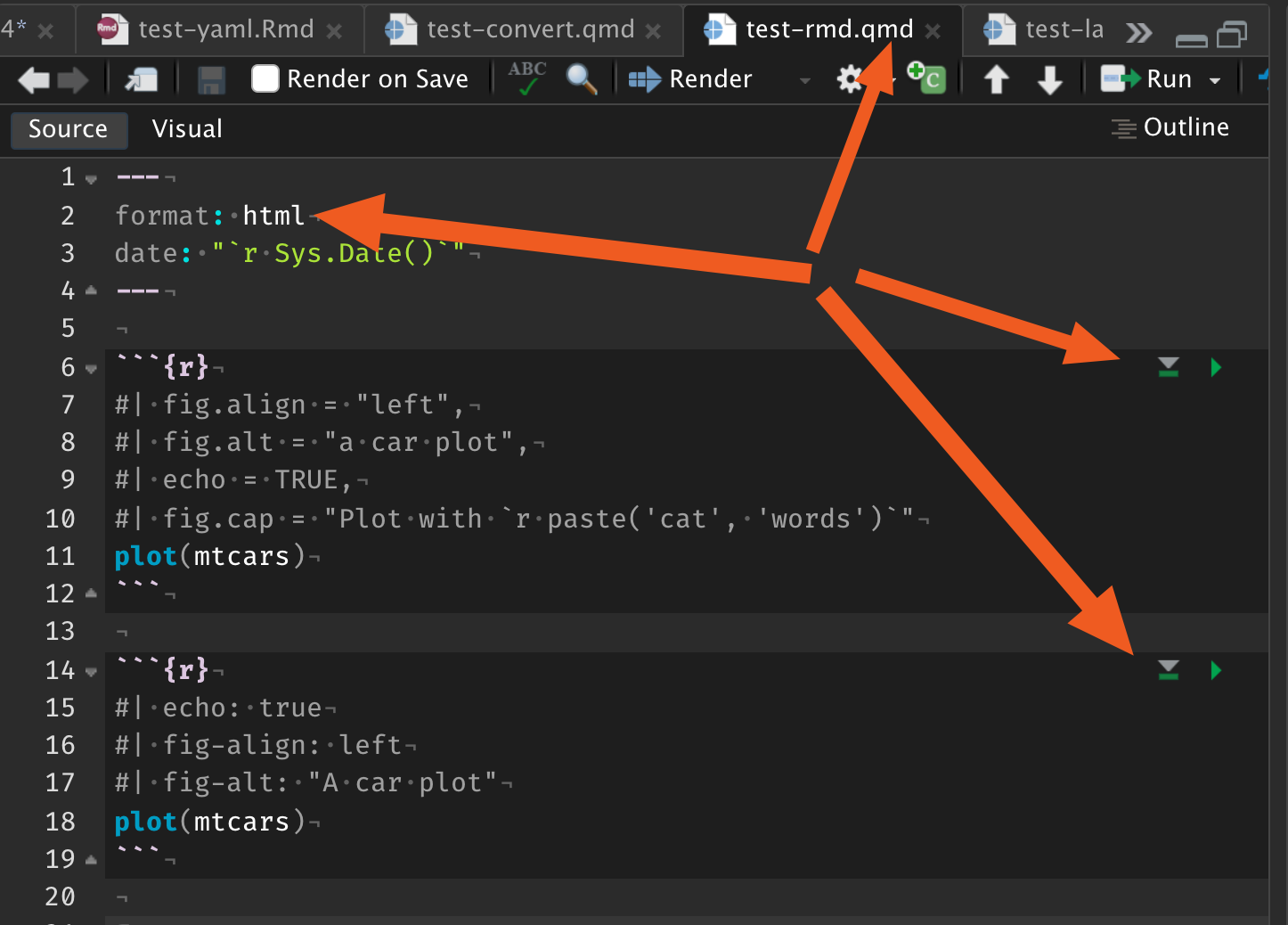Click the Render button
The width and height of the screenshot is (1288, 925).
691,78
